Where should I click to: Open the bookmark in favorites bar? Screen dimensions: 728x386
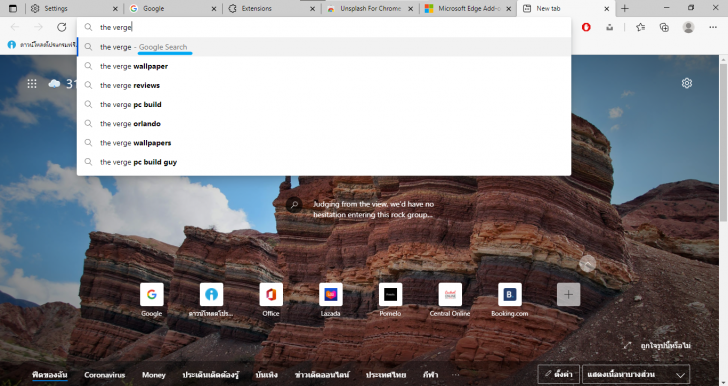pos(42,45)
